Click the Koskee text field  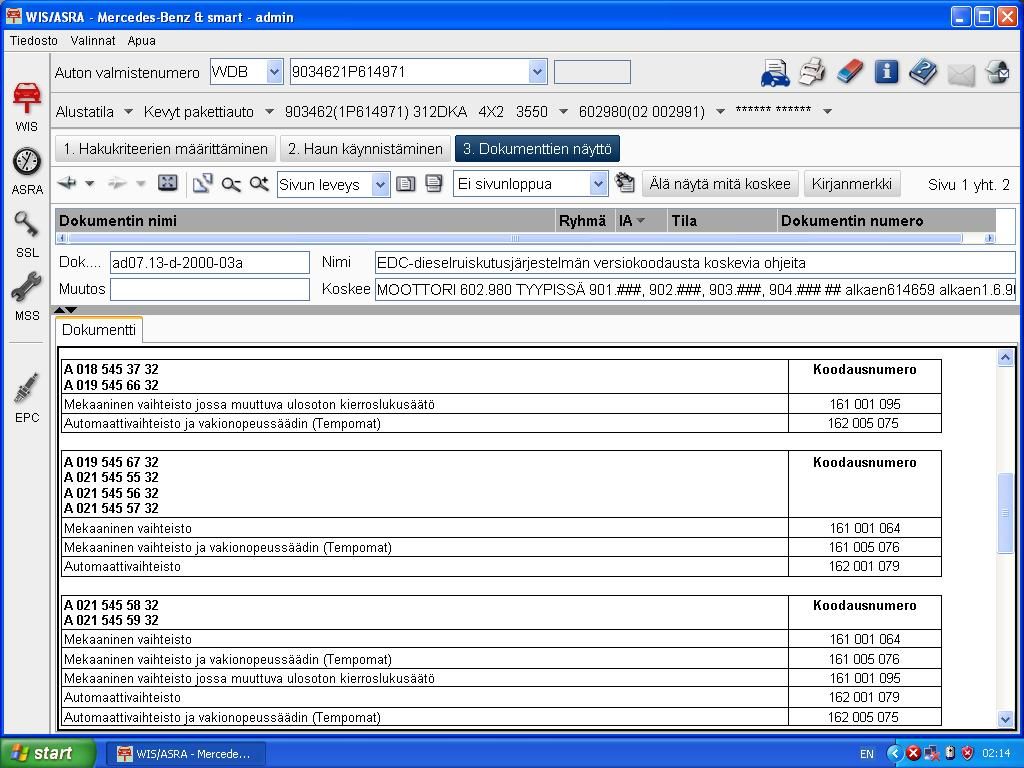coord(695,289)
